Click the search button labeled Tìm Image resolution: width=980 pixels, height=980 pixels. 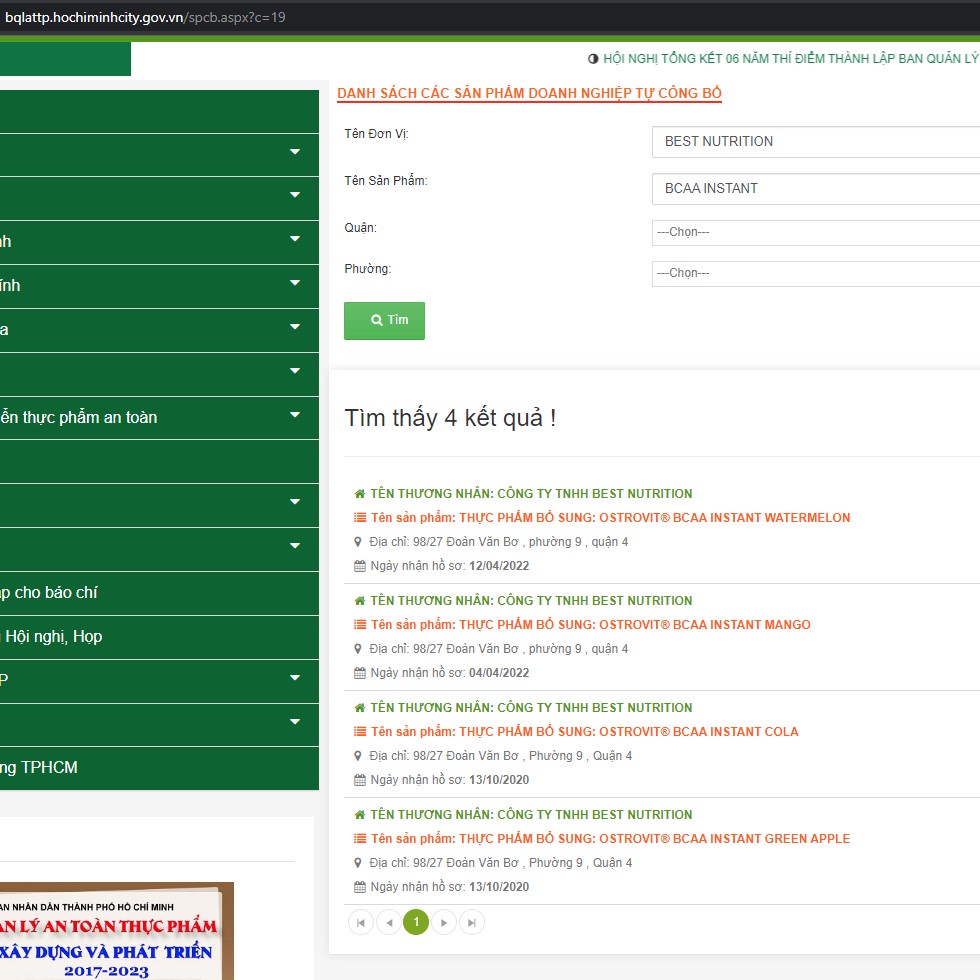coord(384,321)
